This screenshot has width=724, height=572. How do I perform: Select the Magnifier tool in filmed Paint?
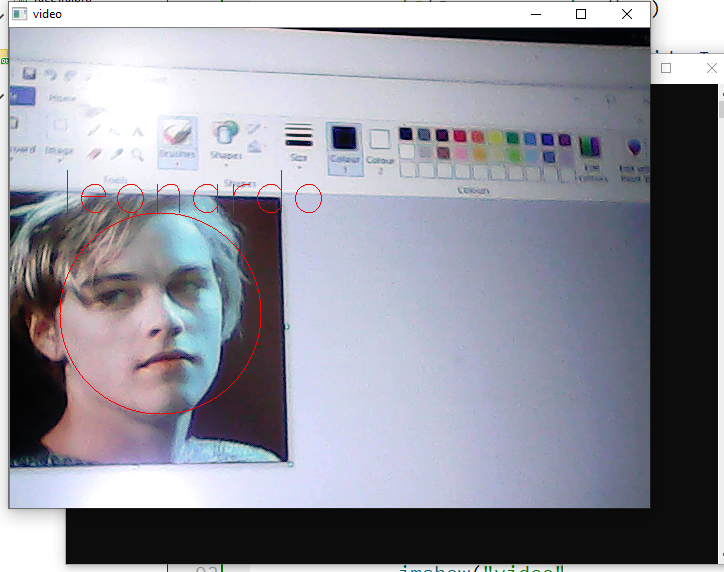[137, 154]
